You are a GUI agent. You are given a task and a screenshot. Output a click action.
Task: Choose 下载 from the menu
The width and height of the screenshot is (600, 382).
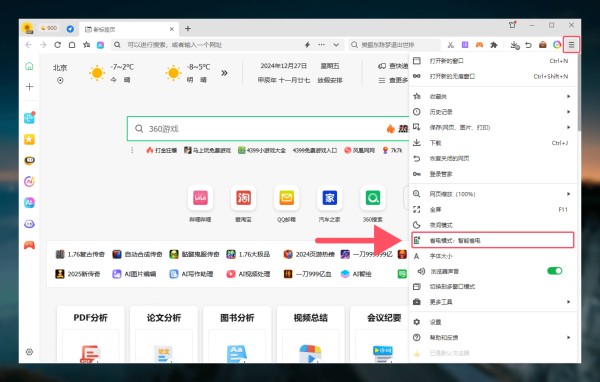(493, 143)
